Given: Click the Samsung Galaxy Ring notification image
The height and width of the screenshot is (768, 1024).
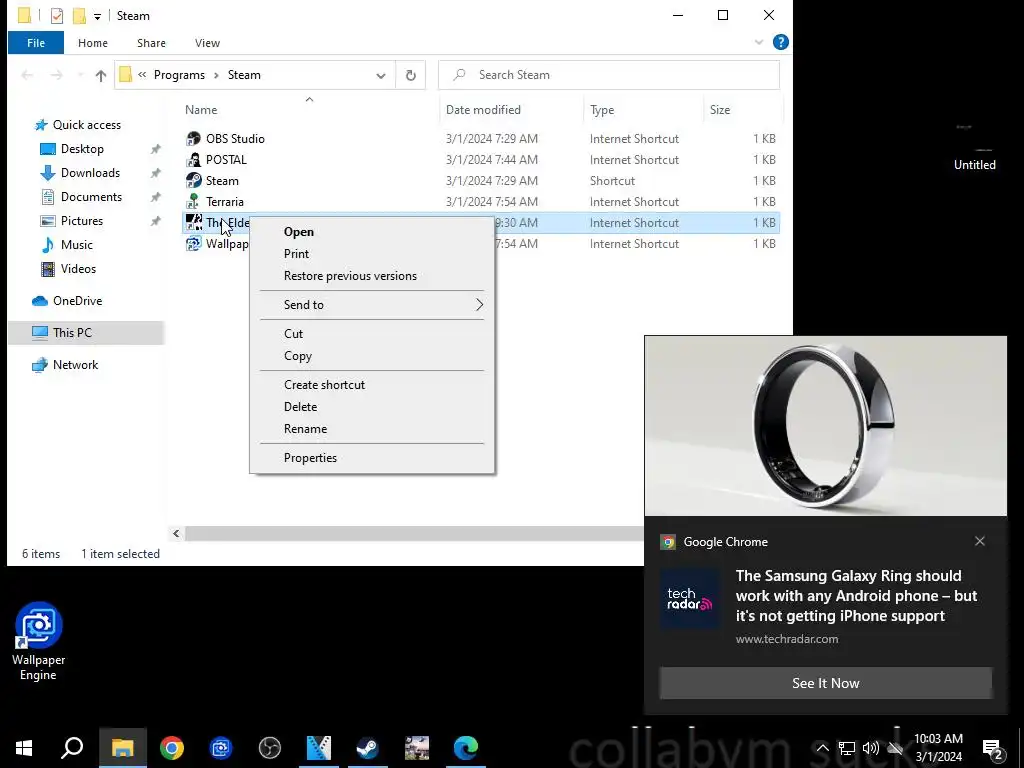Looking at the screenshot, I should click(x=825, y=426).
